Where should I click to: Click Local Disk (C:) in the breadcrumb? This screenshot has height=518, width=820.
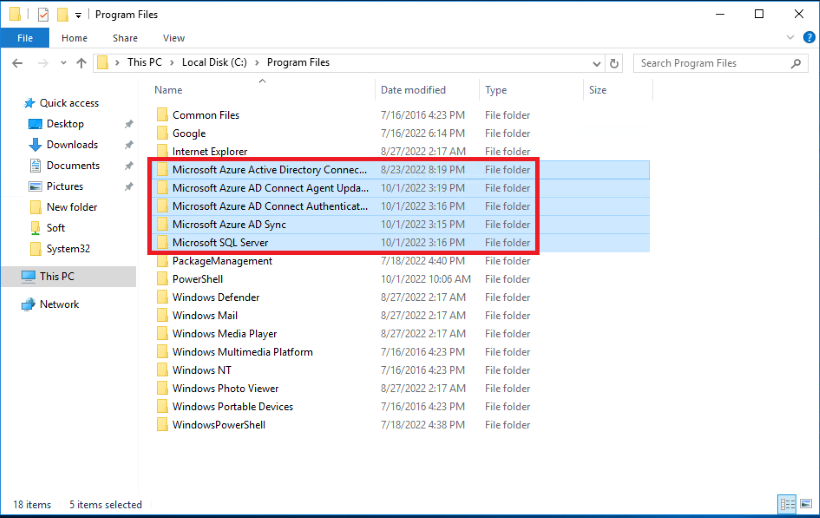214,63
